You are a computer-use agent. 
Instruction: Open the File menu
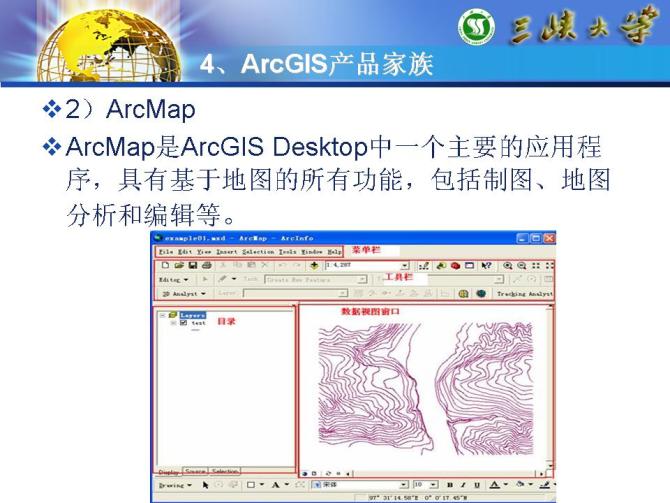click(166, 252)
